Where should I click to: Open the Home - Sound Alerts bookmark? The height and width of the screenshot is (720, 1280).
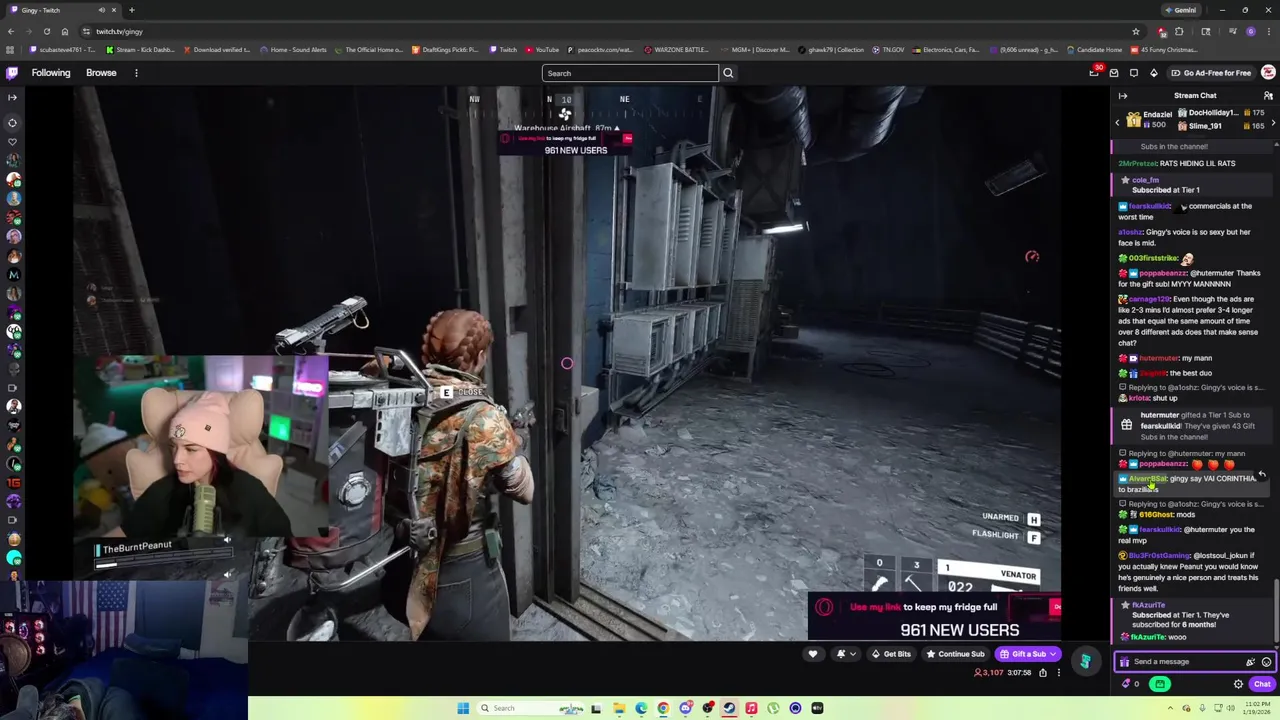point(292,50)
